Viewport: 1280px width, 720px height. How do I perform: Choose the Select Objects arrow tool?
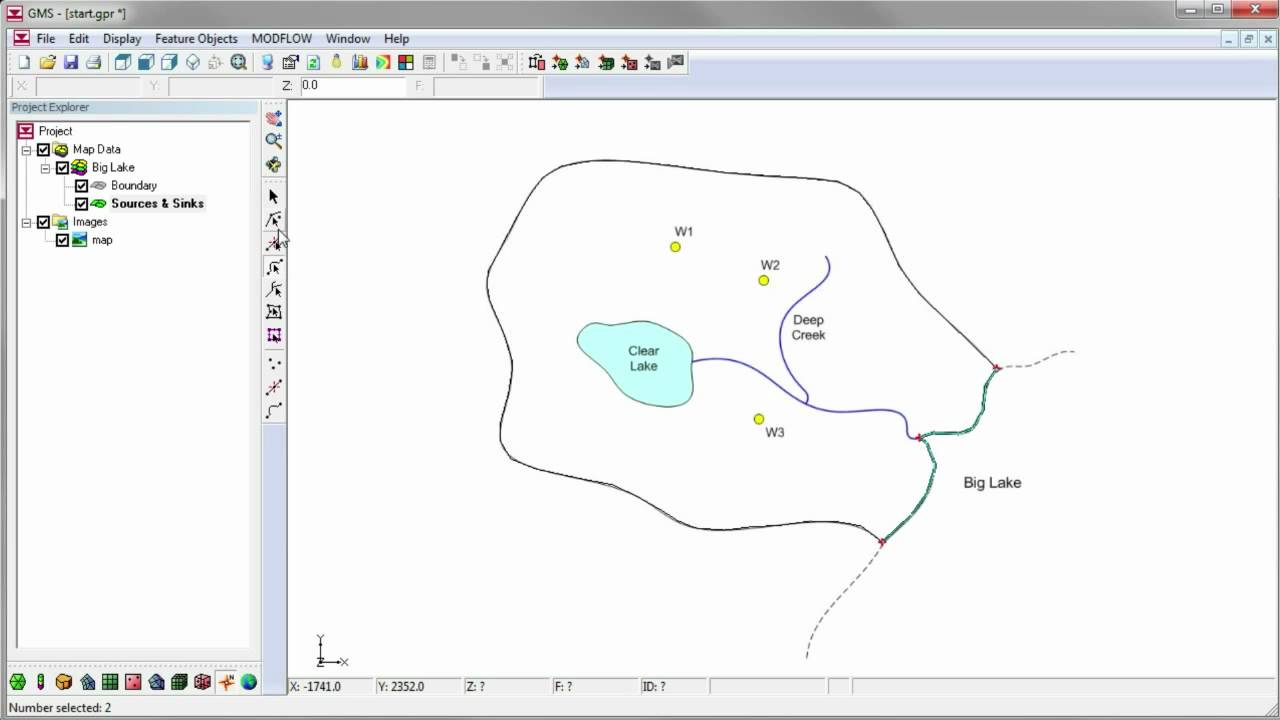[x=274, y=196]
